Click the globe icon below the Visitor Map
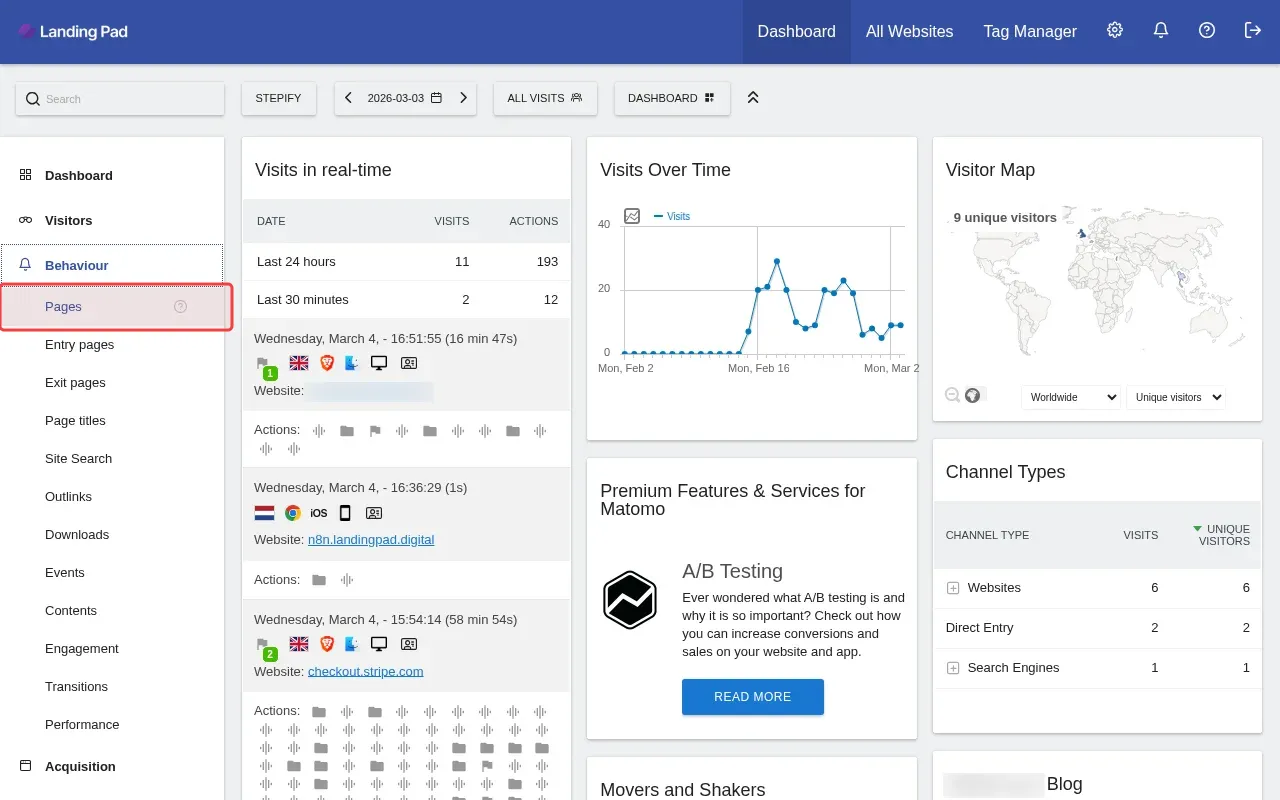The width and height of the screenshot is (1280, 800). click(x=973, y=394)
